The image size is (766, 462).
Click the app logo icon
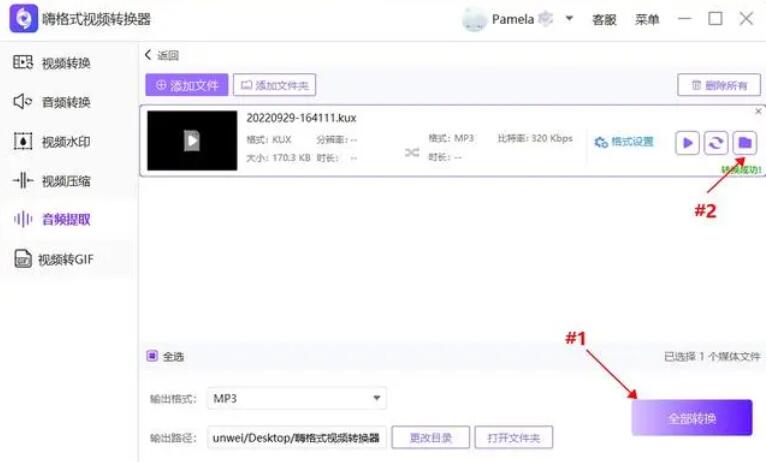23,19
